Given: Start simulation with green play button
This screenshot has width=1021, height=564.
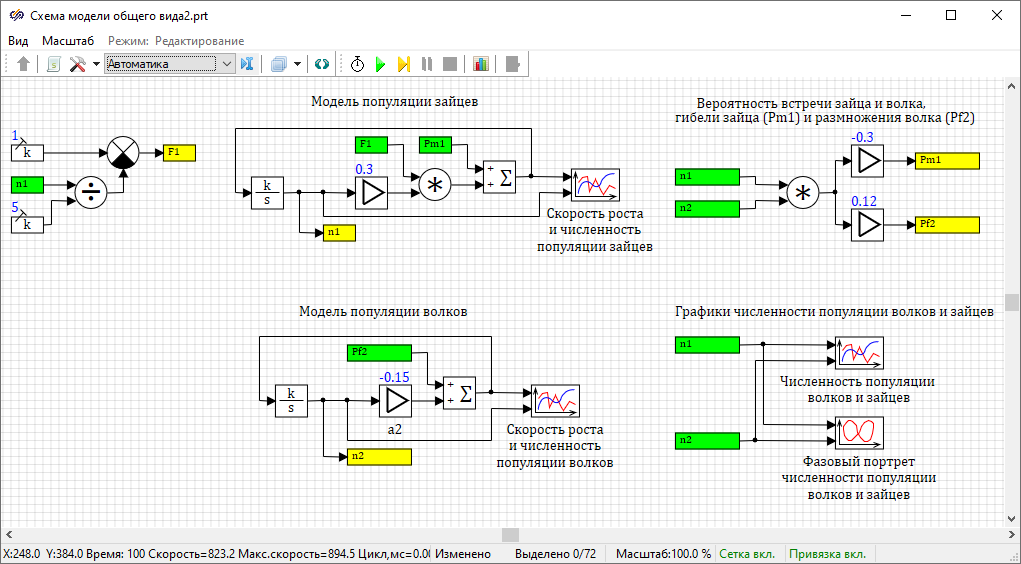Looking at the screenshot, I should point(380,64).
